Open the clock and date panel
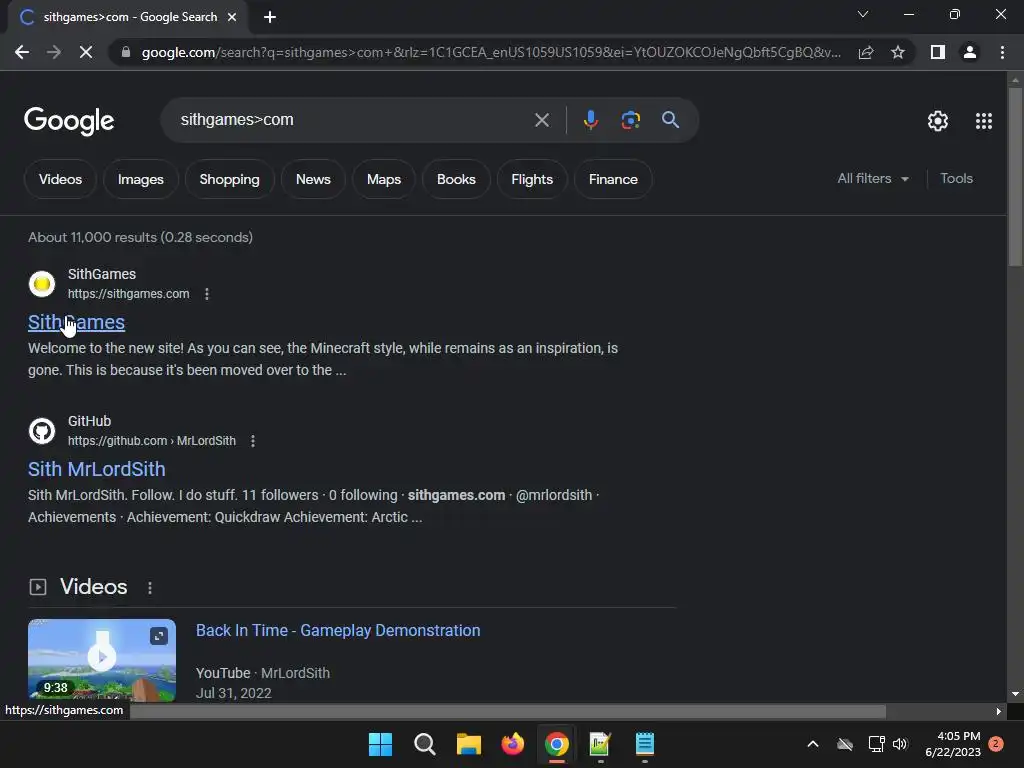Viewport: 1024px width, 768px height. click(953, 744)
